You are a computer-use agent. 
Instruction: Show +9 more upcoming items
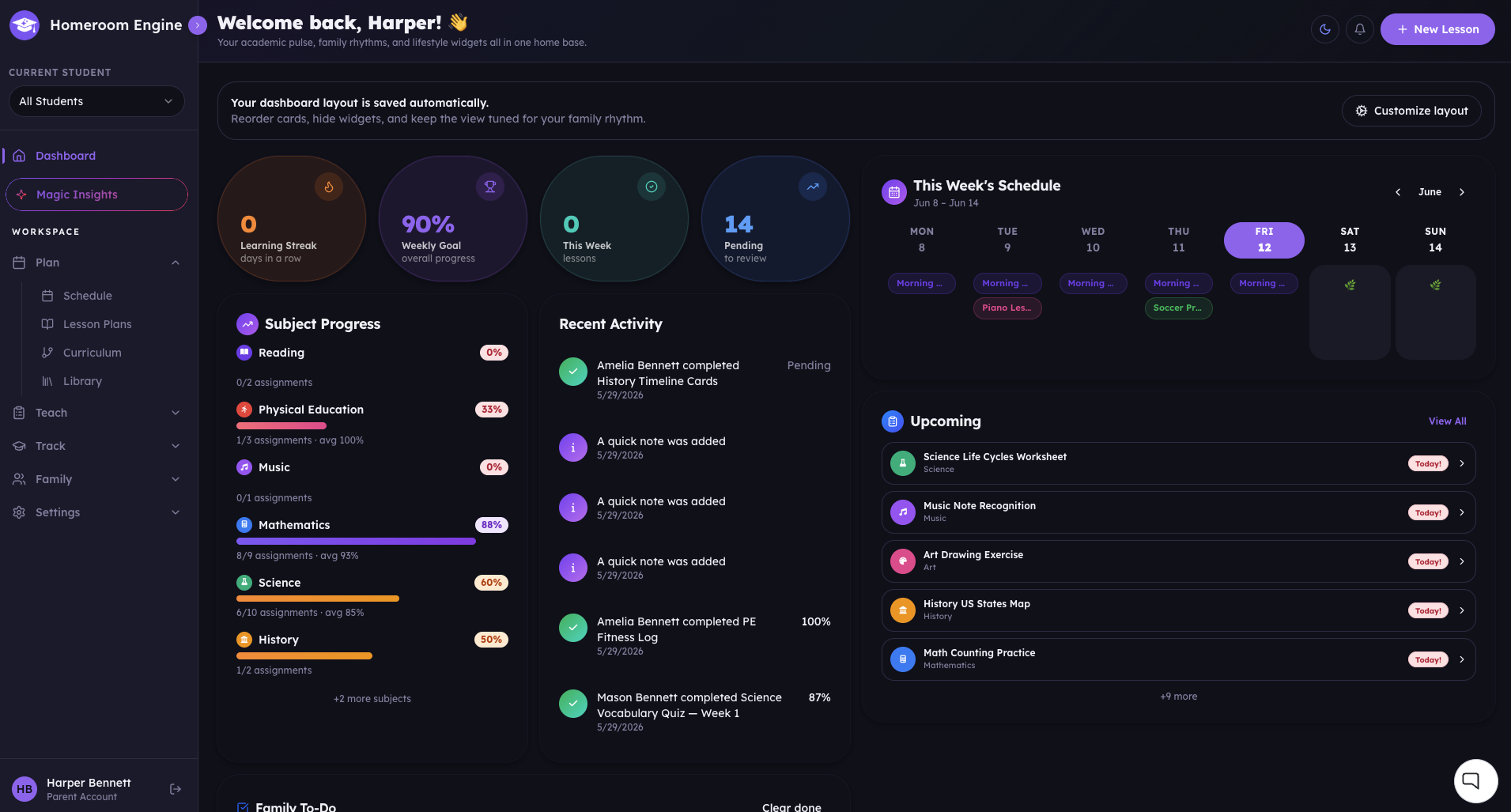point(1178,697)
